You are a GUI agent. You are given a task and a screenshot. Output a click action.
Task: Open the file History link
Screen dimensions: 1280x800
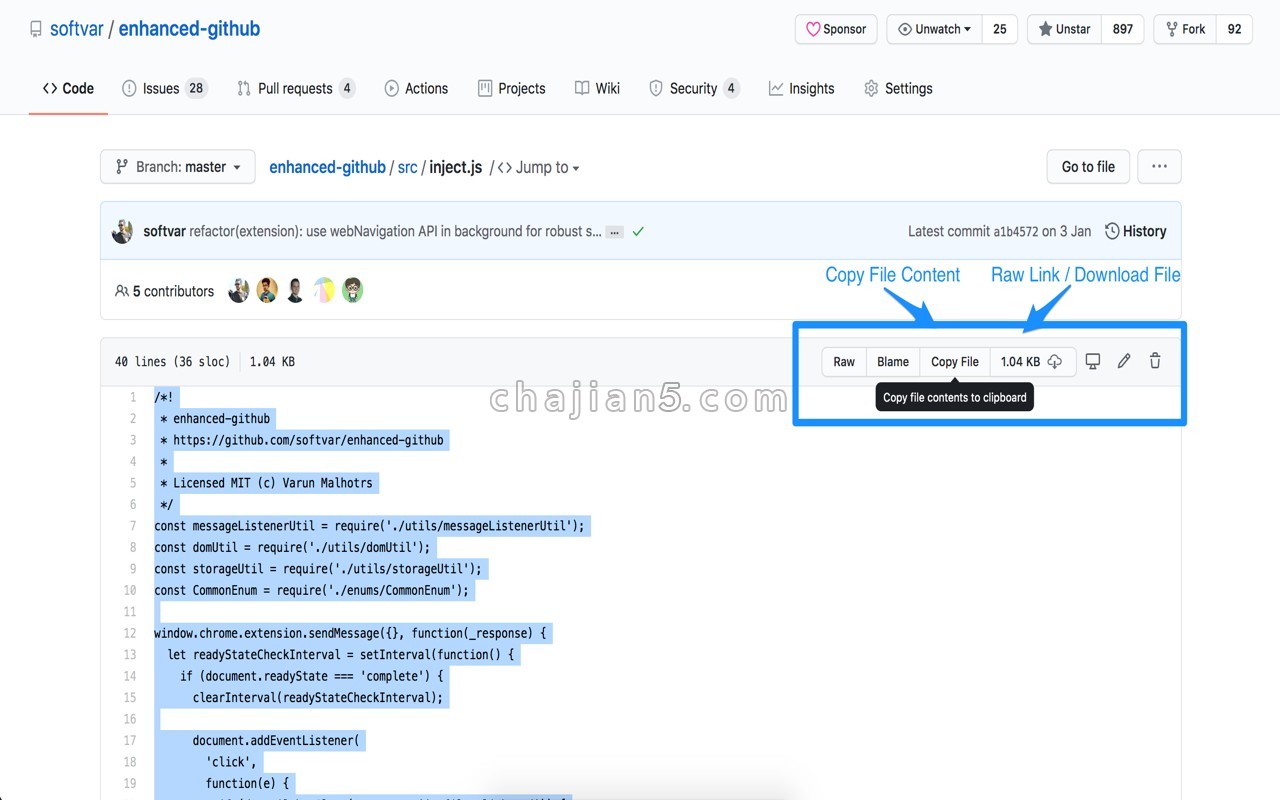1135,231
